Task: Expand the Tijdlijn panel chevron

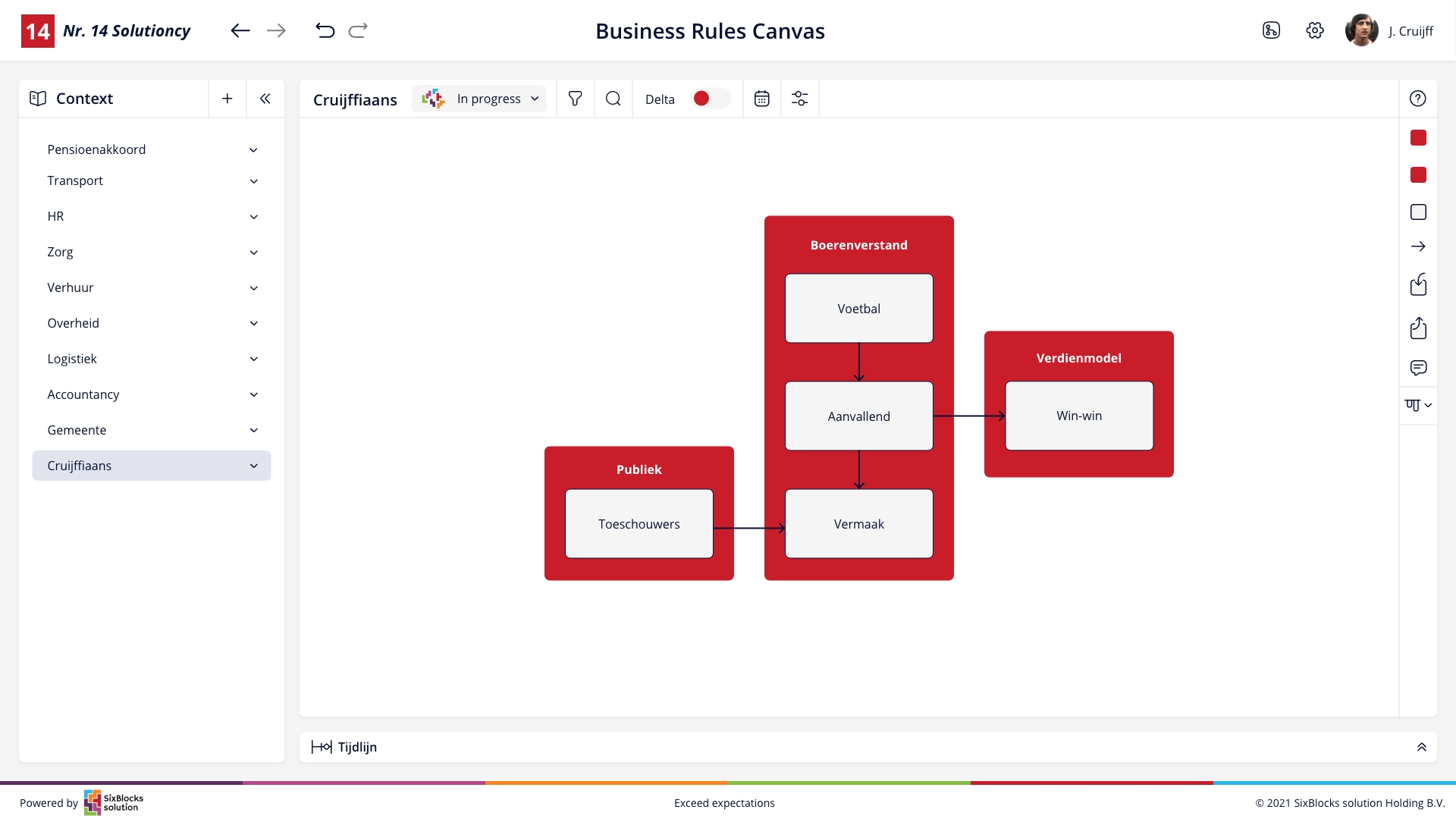Action: (x=1422, y=747)
